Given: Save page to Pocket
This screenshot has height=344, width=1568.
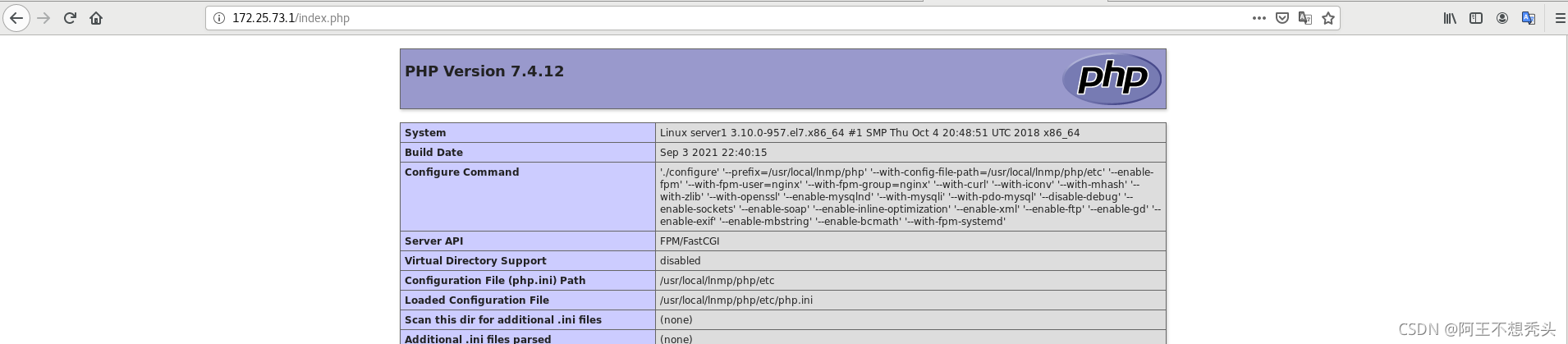Looking at the screenshot, I should pyautogui.click(x=1282, y=18).
